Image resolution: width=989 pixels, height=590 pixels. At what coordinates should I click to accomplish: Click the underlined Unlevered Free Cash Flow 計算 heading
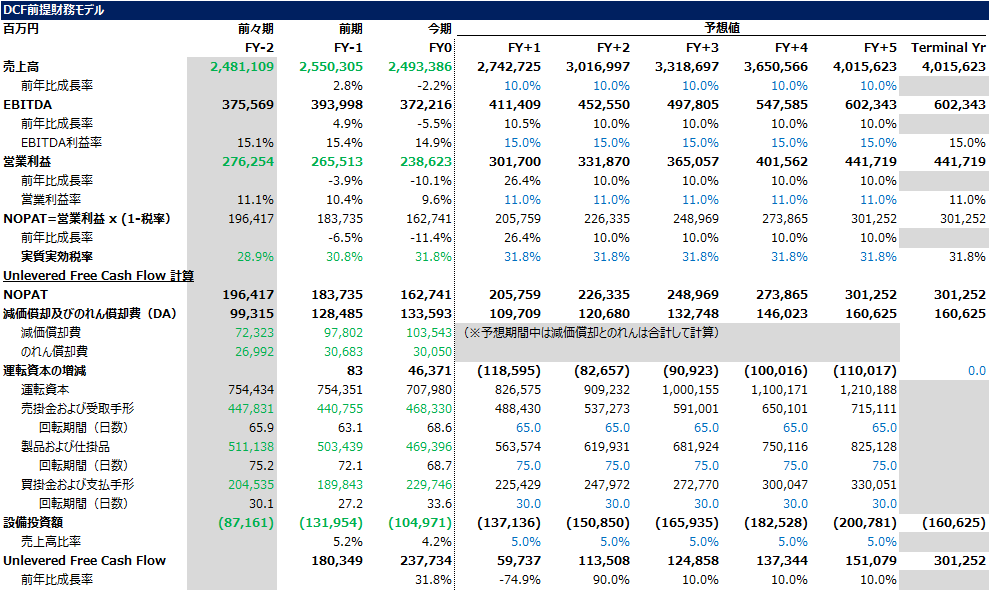pos(98,276)
